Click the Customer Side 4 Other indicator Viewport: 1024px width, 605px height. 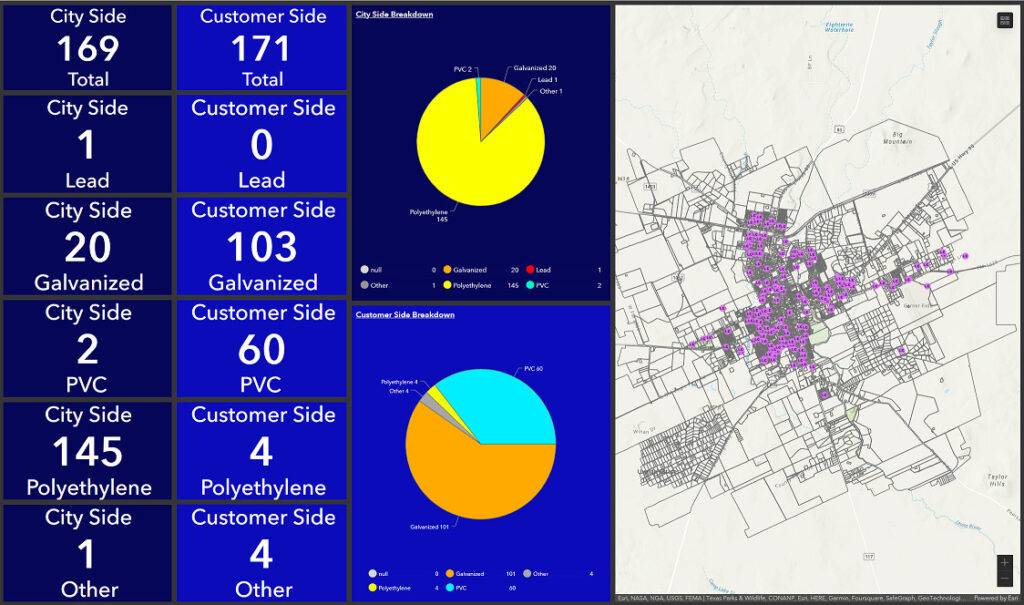point(262,553)
